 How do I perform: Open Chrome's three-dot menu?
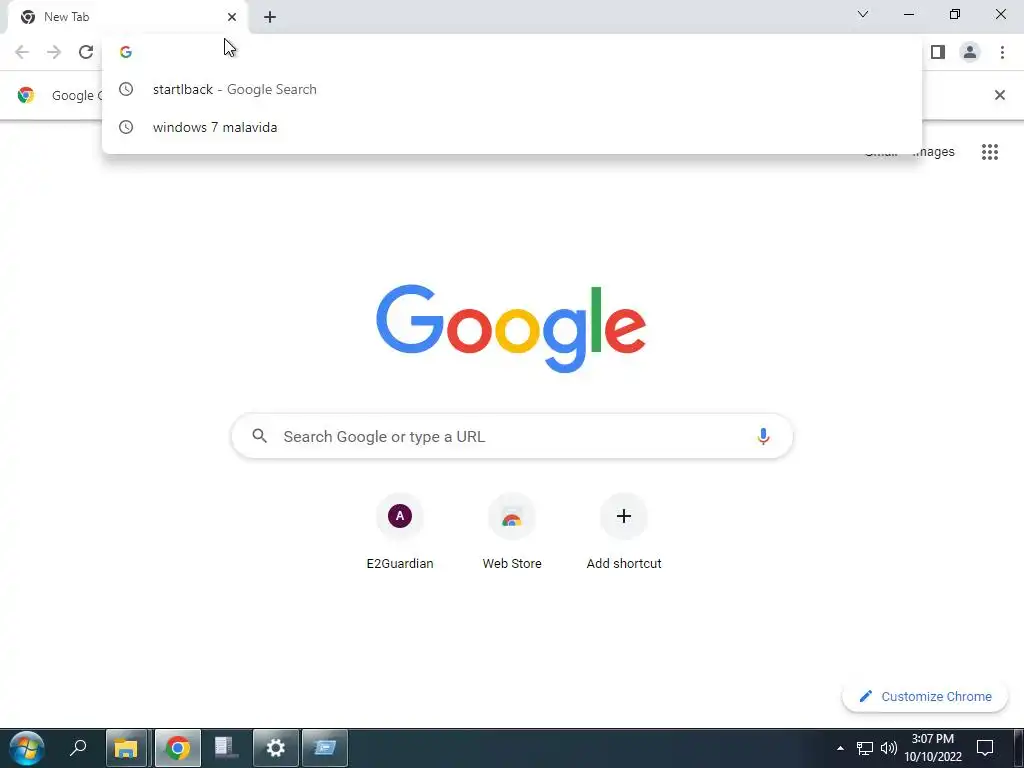pos(1002,52)
